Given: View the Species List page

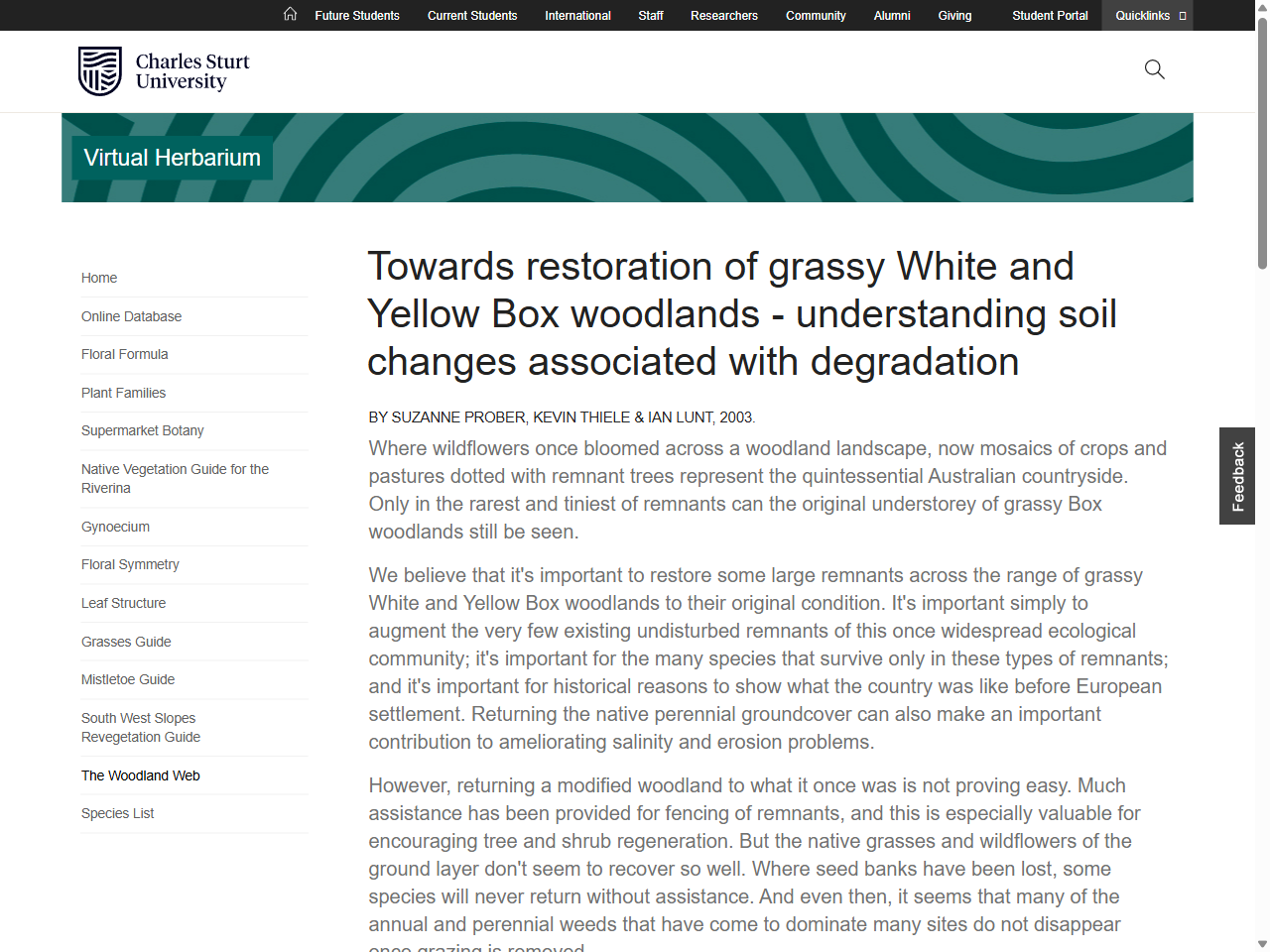Looking at the screenshot, I should coord(117,813).
